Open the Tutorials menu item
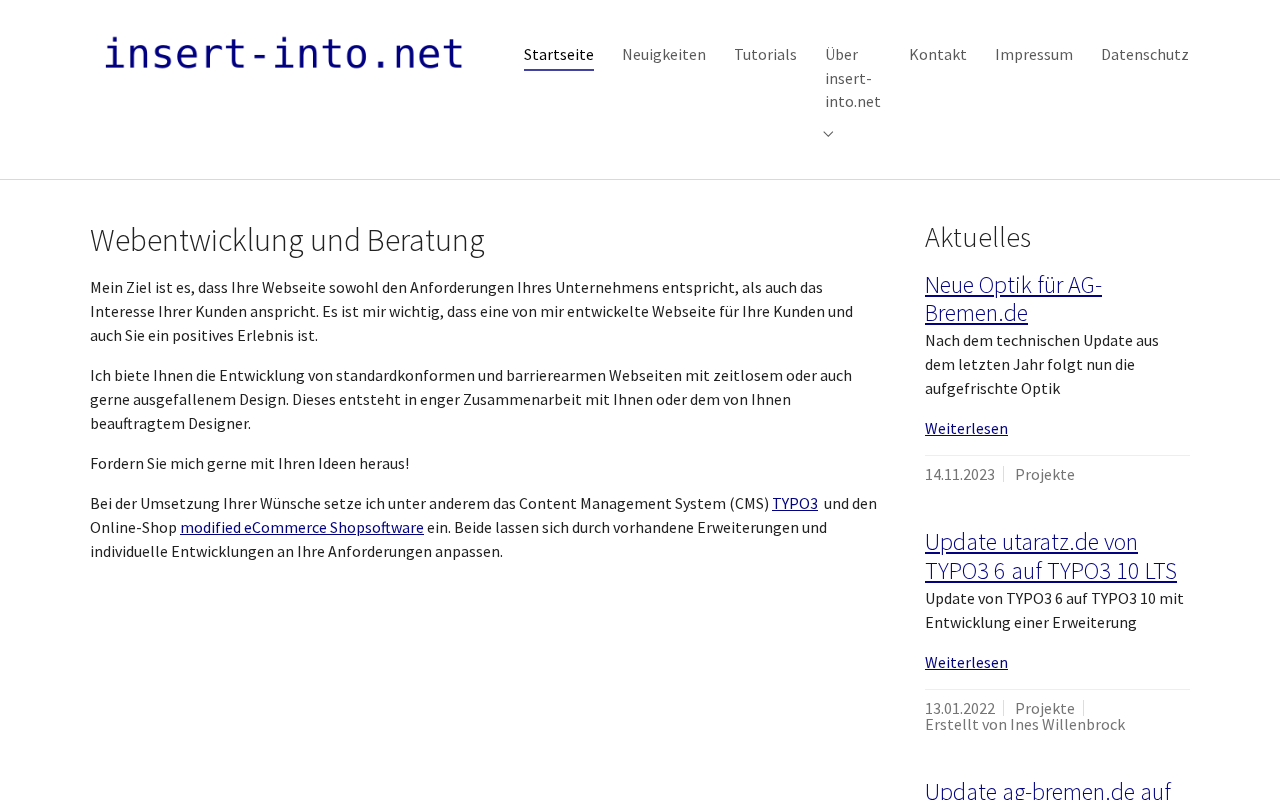 coord(765,54)
